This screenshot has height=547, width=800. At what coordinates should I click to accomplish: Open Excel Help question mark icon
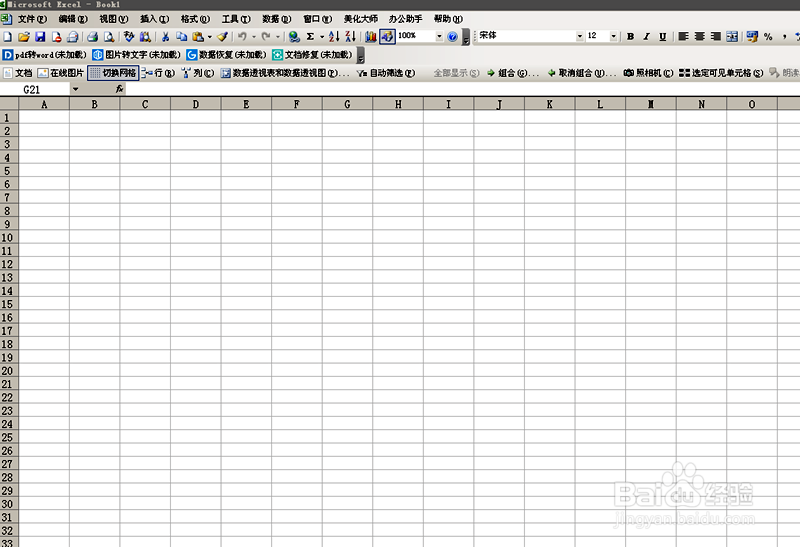click(452, 37)
